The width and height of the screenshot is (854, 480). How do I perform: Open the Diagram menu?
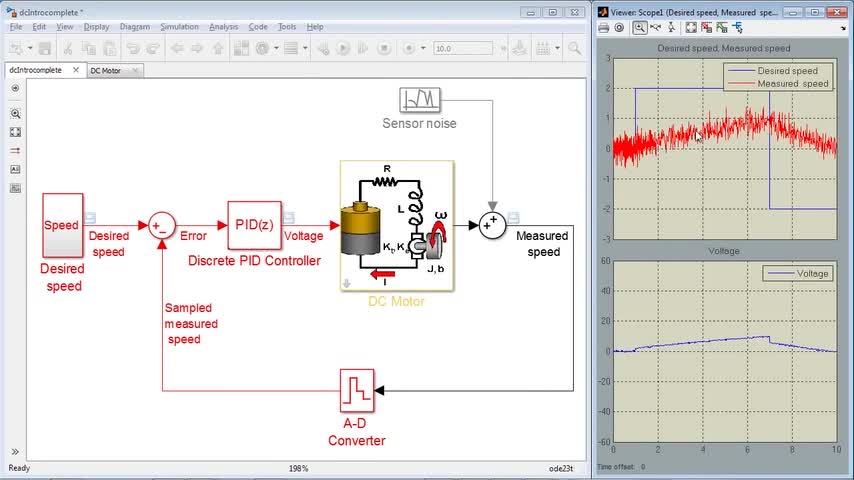click(135, 27)
